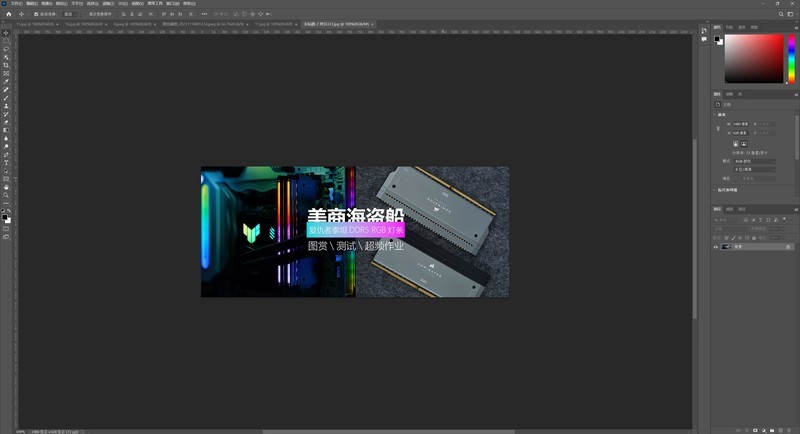Viewport: 800px width, 434px height.
Task: Click the foreground color swatch in Color panel
Action: (x=717, y=39)
